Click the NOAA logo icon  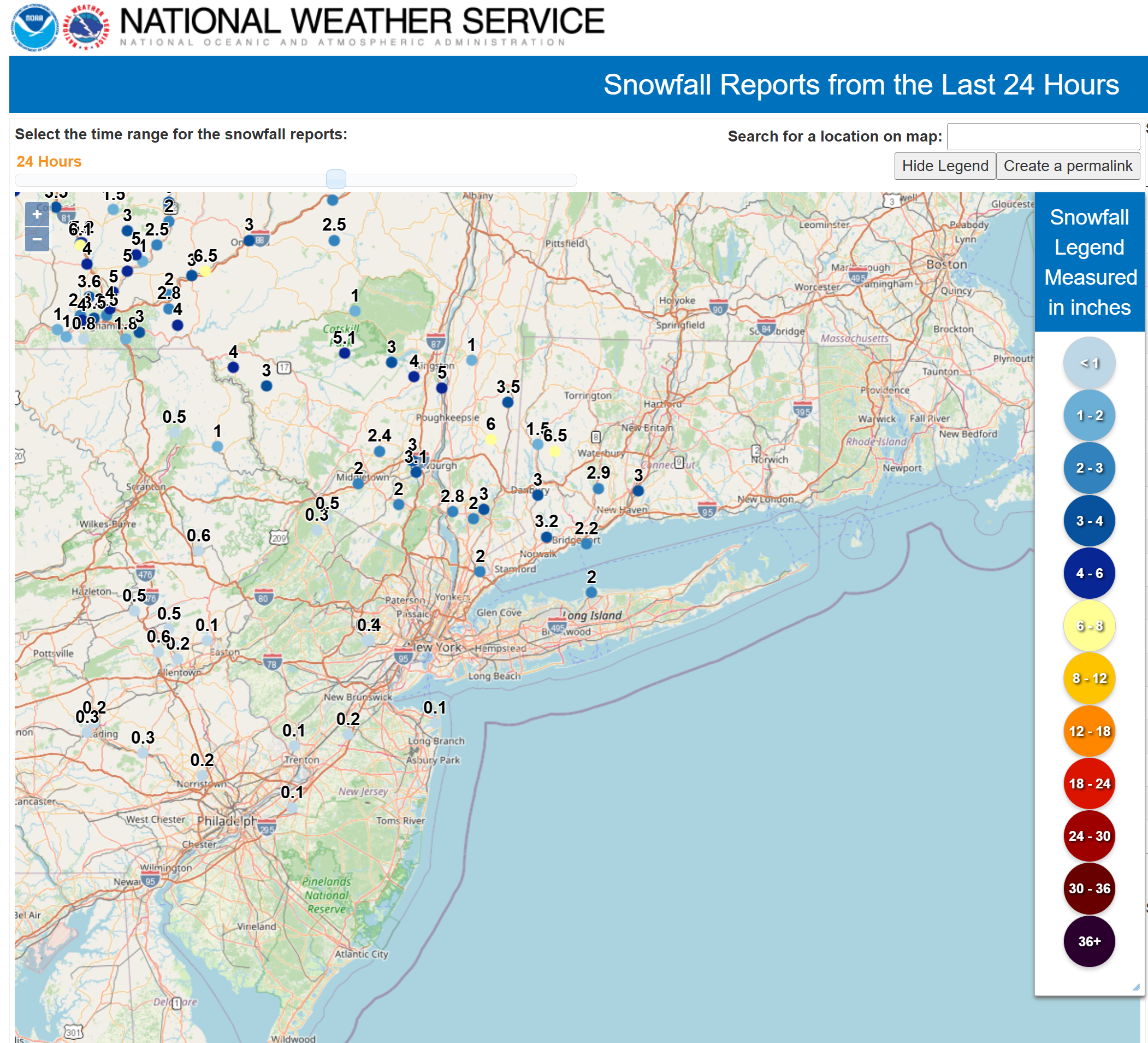34,27
